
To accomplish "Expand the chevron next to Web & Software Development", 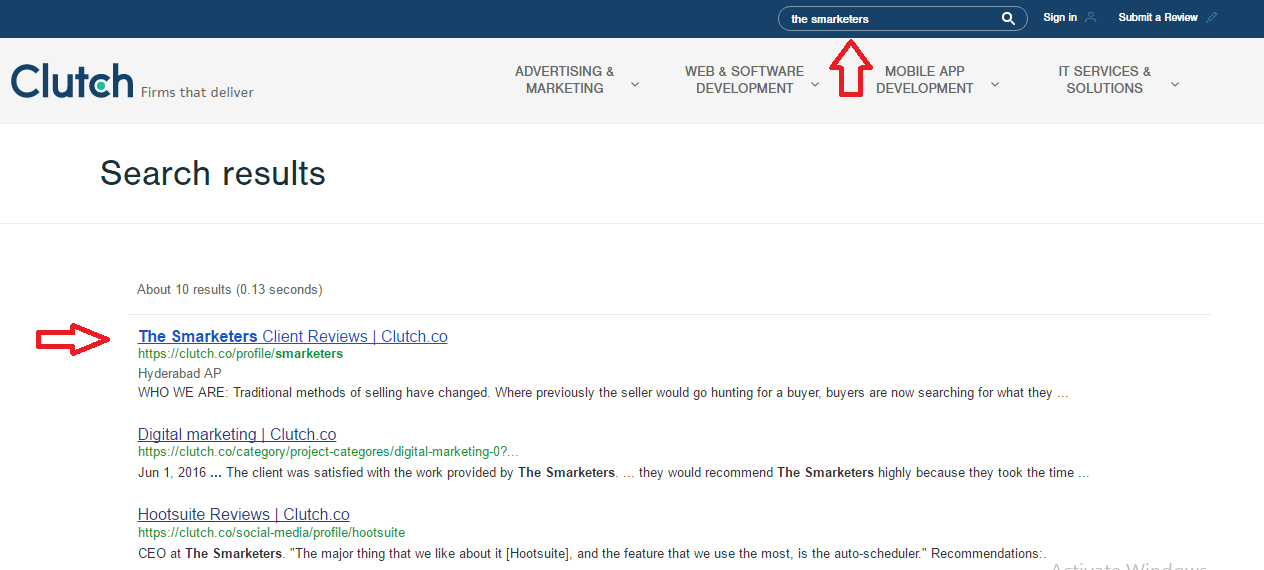I will tap(815, 84).
